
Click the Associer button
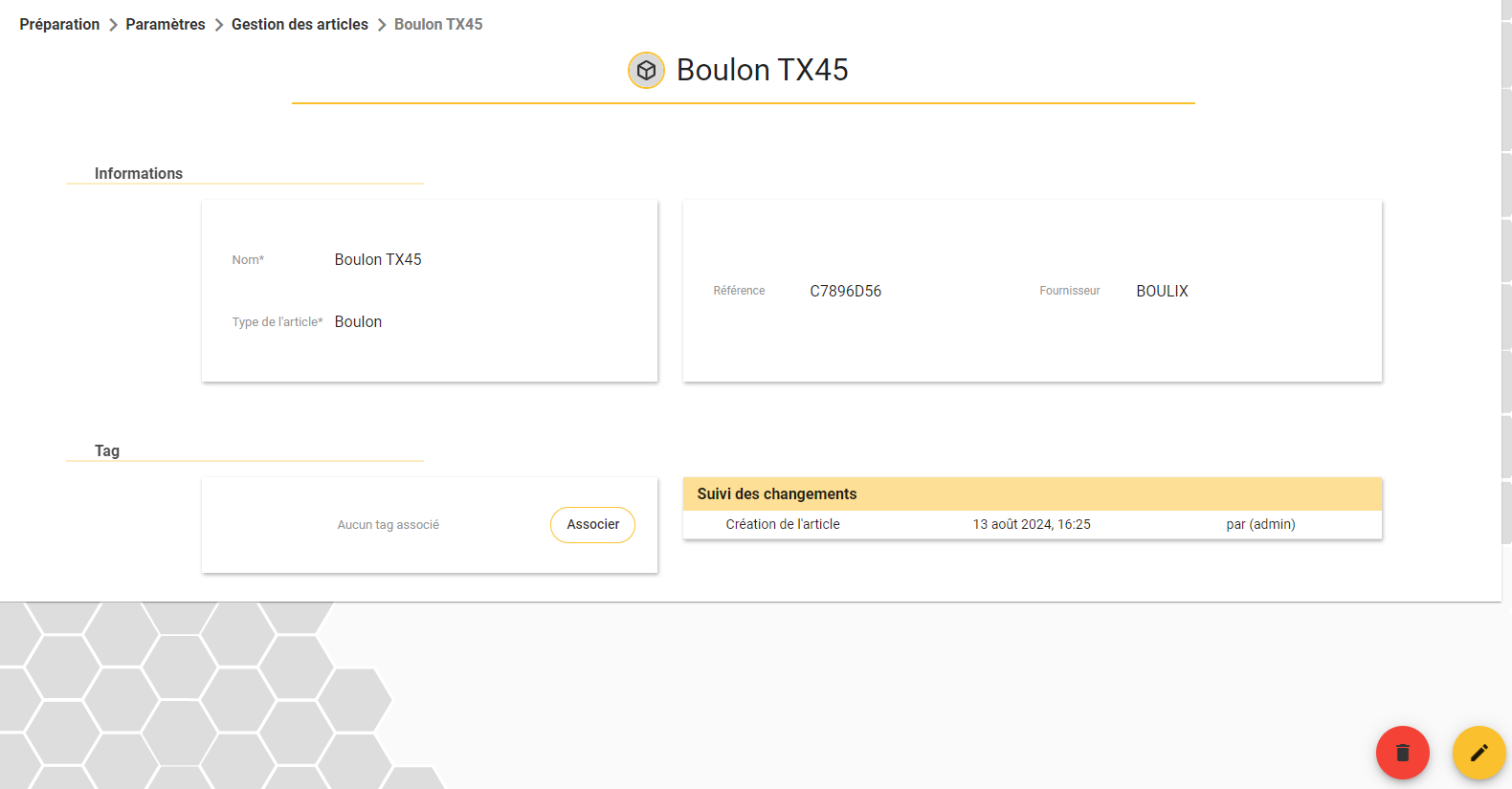coord(592,524)
